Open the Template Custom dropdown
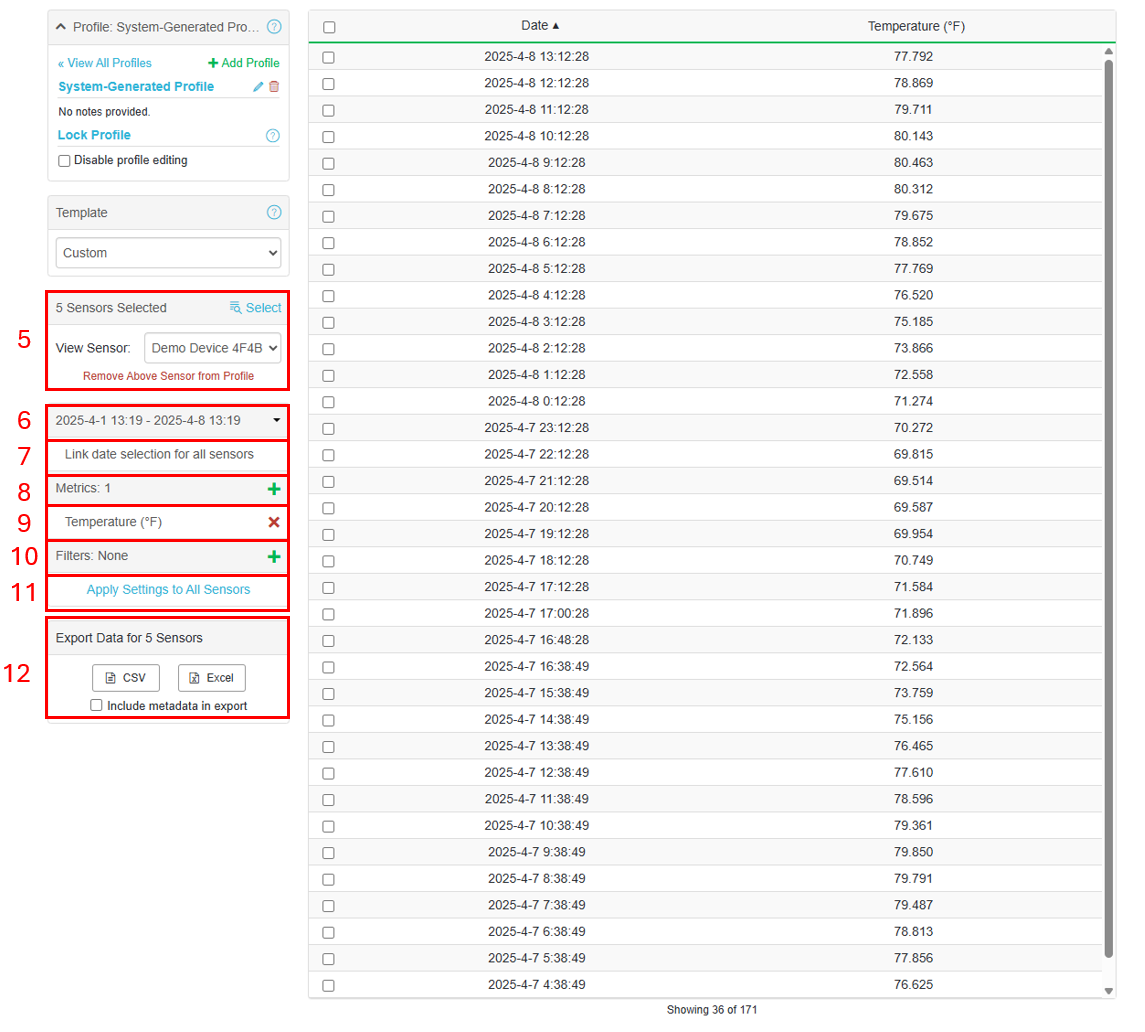This screenshot has width=1145, height=1032. (x=168, y=253)
